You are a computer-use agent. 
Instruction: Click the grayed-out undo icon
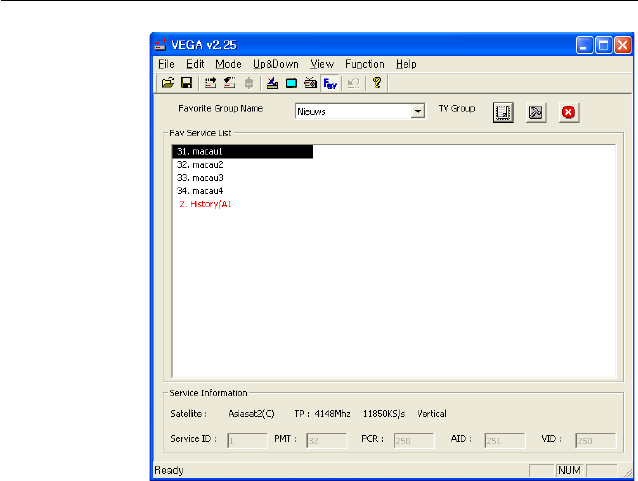pyautogui.click(x=353, y=83)
